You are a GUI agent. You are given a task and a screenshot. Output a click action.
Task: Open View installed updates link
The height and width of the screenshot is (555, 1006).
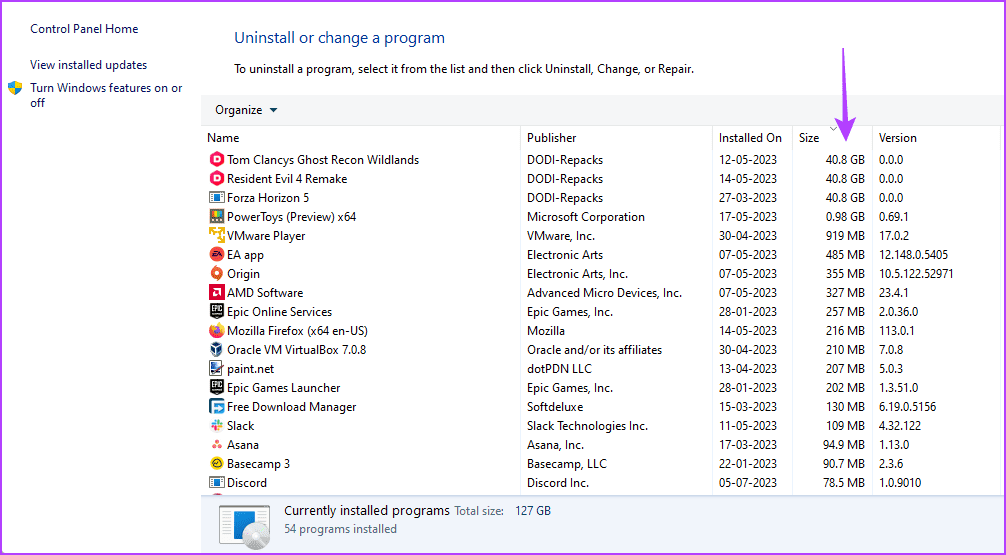(x=89, y=65)
